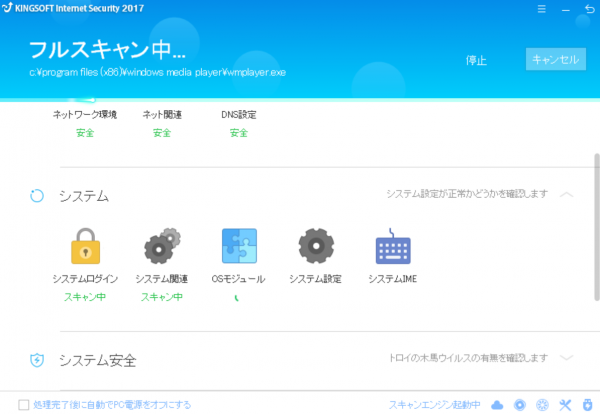Click the キャンセル button
The height and width of the screenshot is (414, 600).
click(x=556, y=59)
